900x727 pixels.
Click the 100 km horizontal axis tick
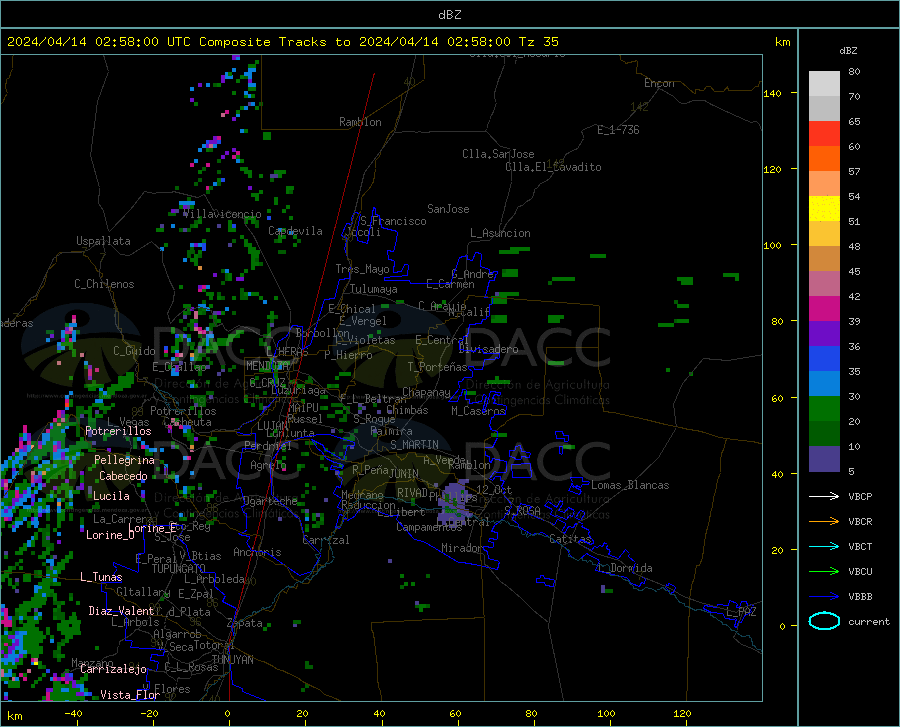(x=606, y=714)
